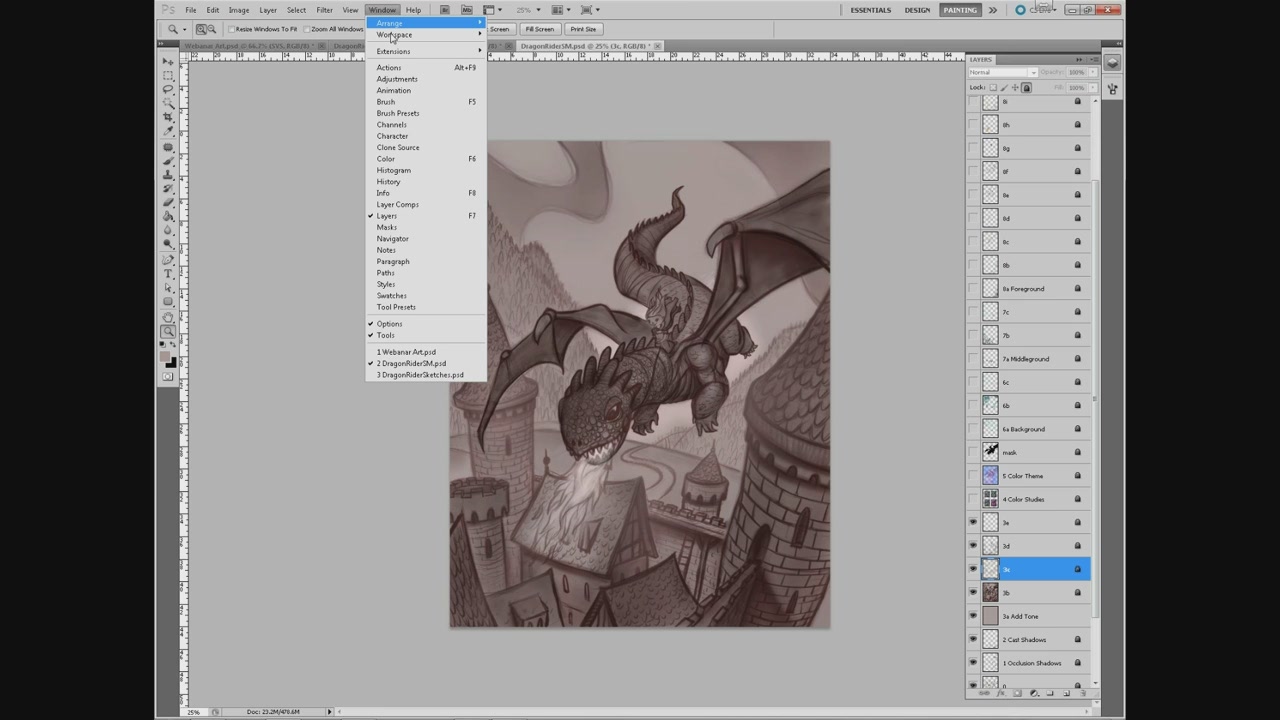The image size is (1280, 720).
Task: Open Workspace submenu in Window menu
Action: tap(426, 35)
